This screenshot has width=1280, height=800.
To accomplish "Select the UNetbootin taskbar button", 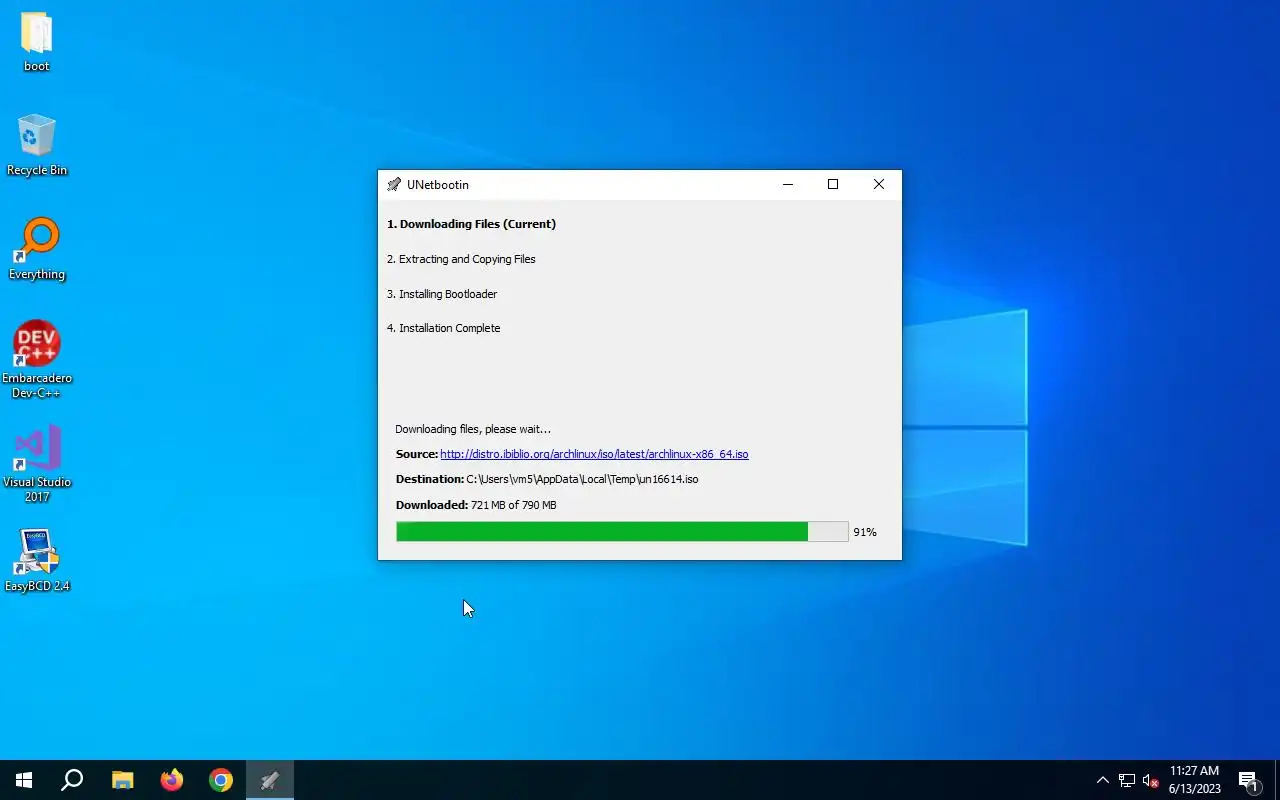I will click(270, 780).
